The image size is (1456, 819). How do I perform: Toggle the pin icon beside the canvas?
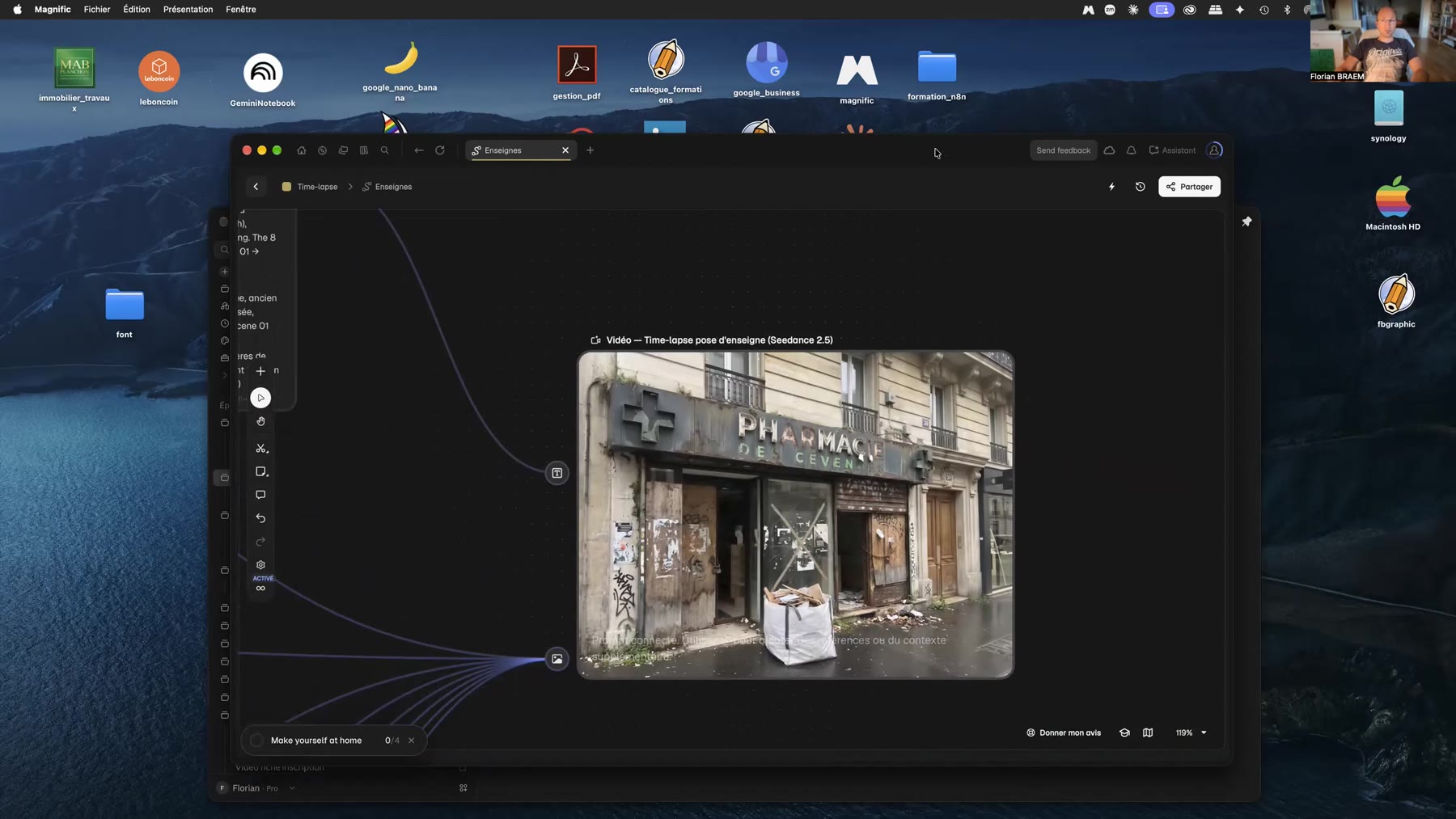1246,222
